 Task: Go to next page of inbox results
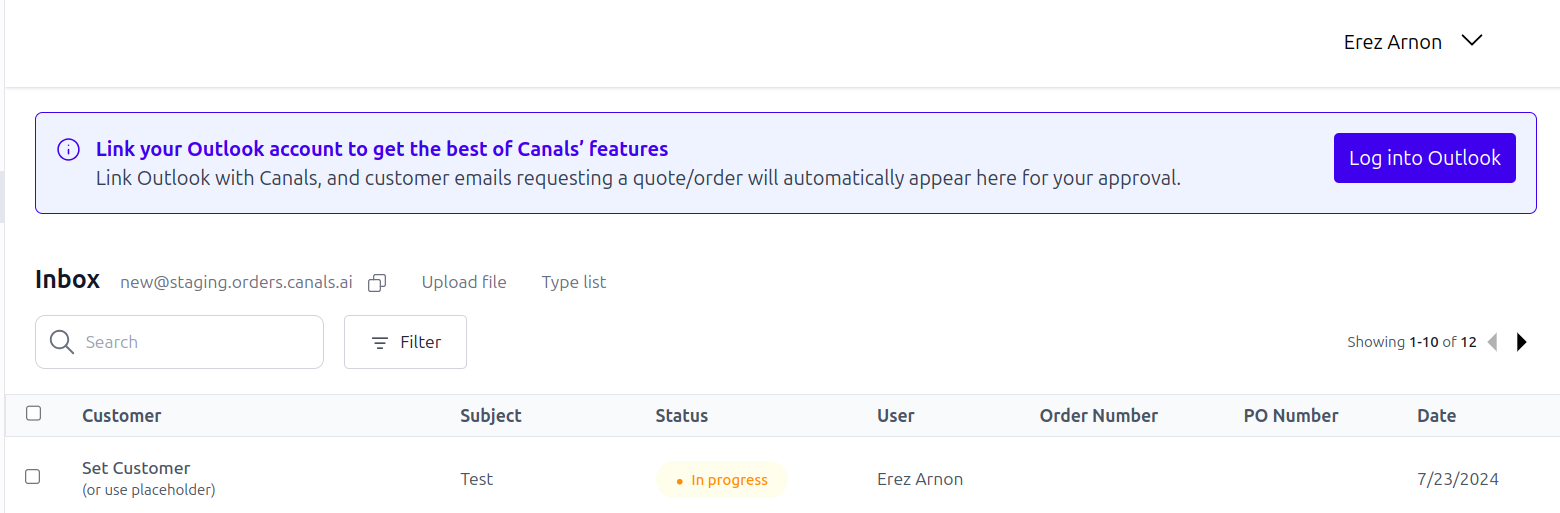point(1522,342)
